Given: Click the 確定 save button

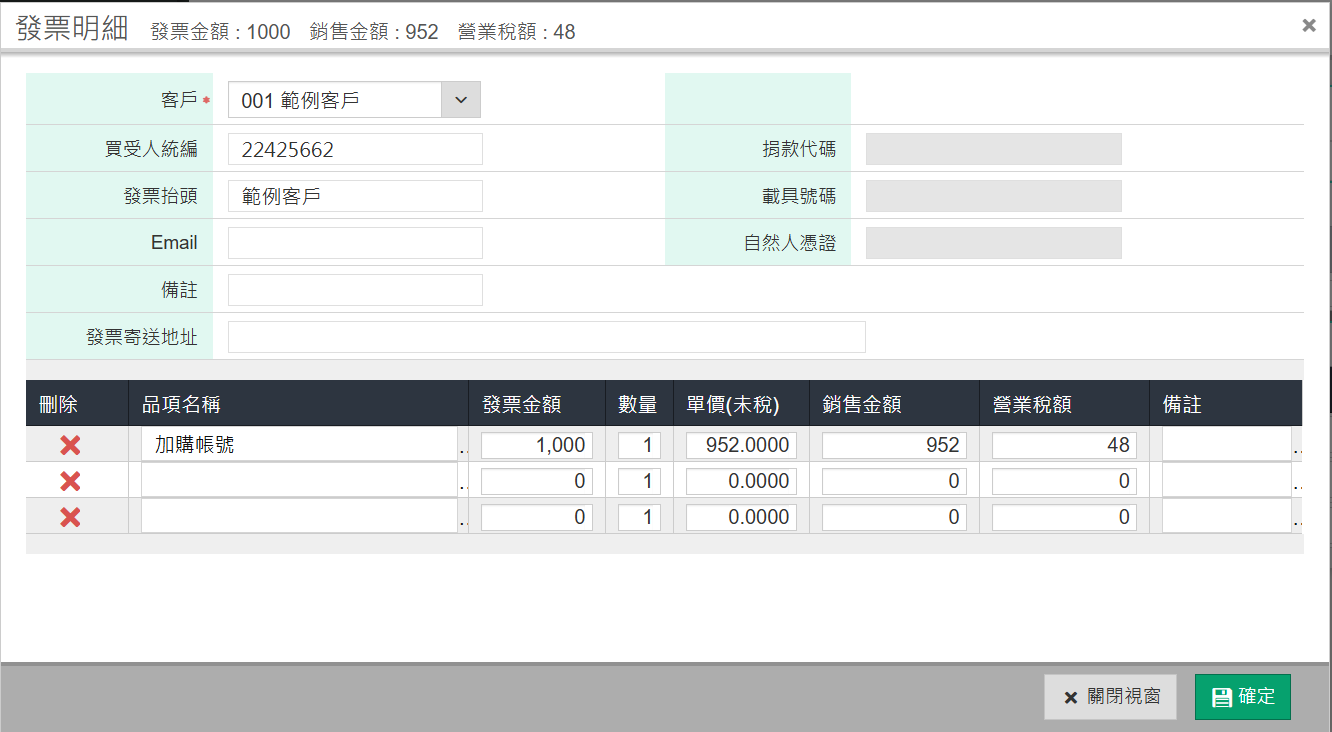Looking at the screenshot, I should [1242, 697].
